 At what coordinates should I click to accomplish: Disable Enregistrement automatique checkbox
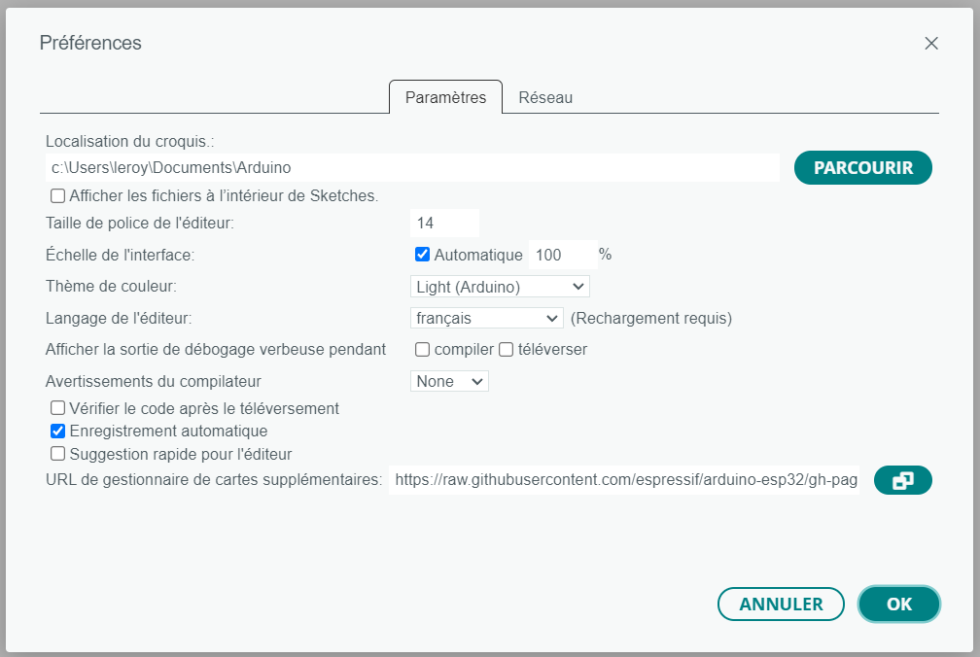(58, 432)
